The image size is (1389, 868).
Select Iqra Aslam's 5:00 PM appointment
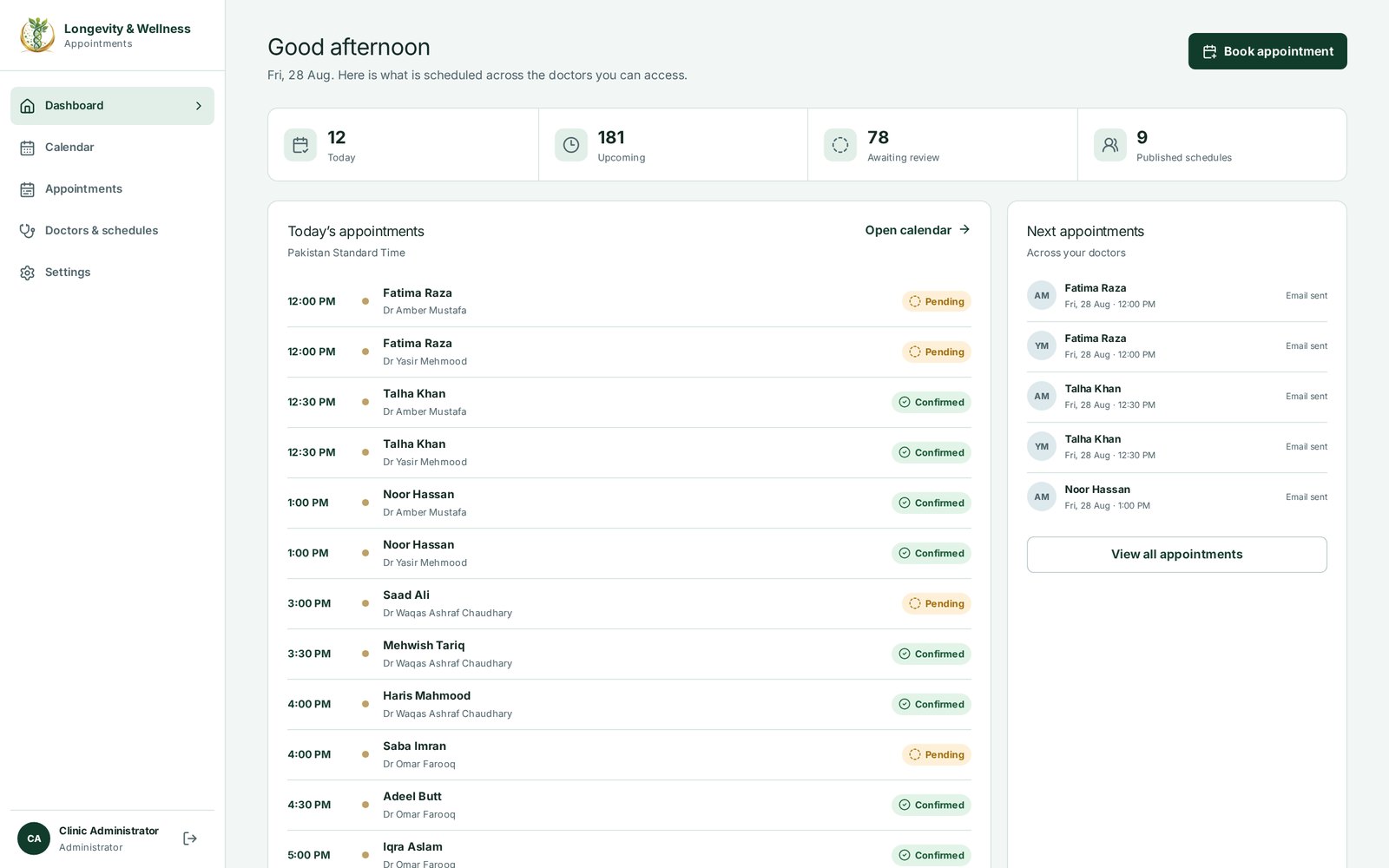point(629,851)
